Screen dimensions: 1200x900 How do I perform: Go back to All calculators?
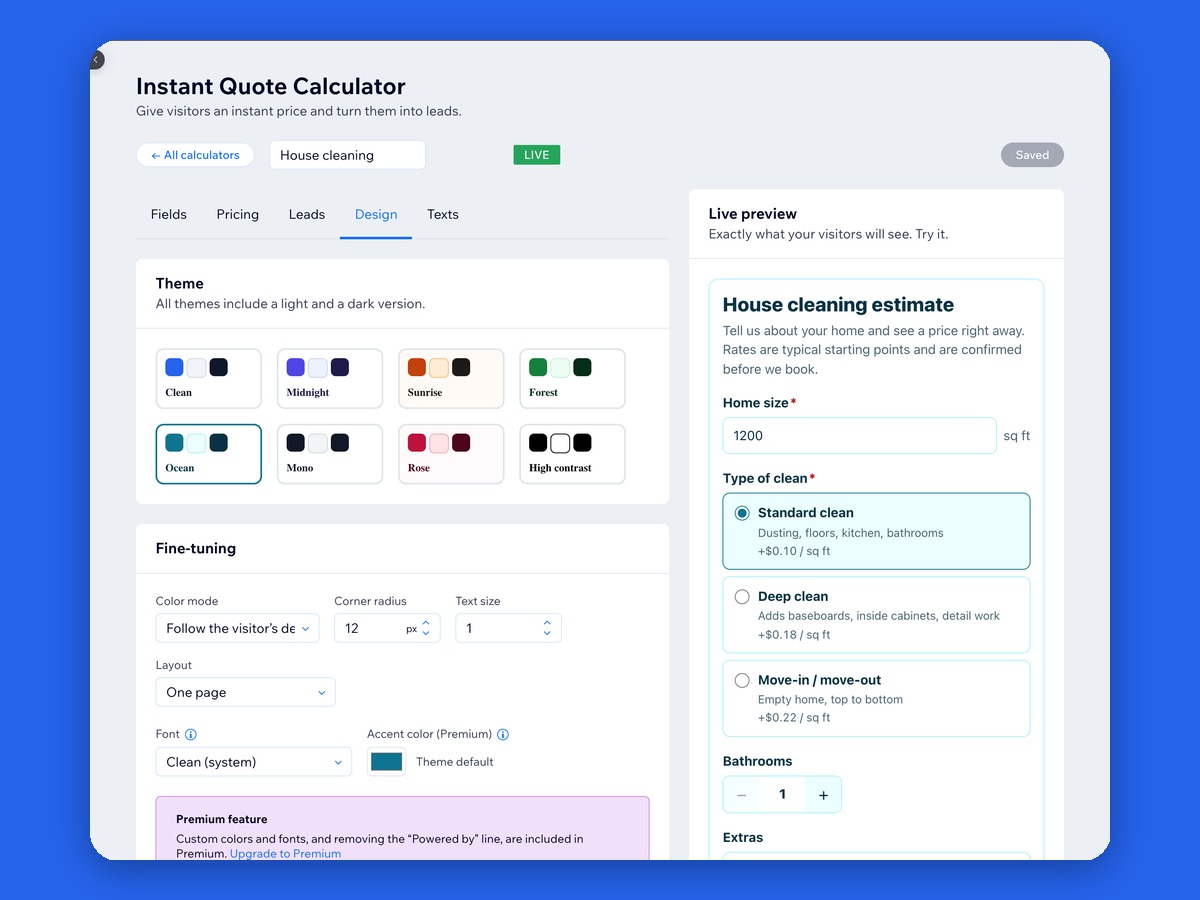pyautogui.click(x=195, y=155)
